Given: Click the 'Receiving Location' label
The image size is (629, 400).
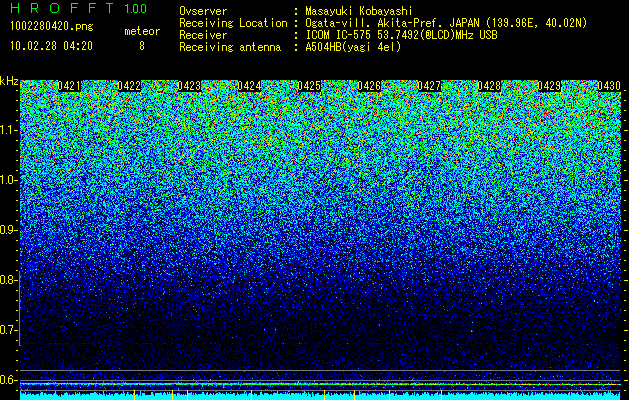Looking at the screenshot, I should point(233,23).
